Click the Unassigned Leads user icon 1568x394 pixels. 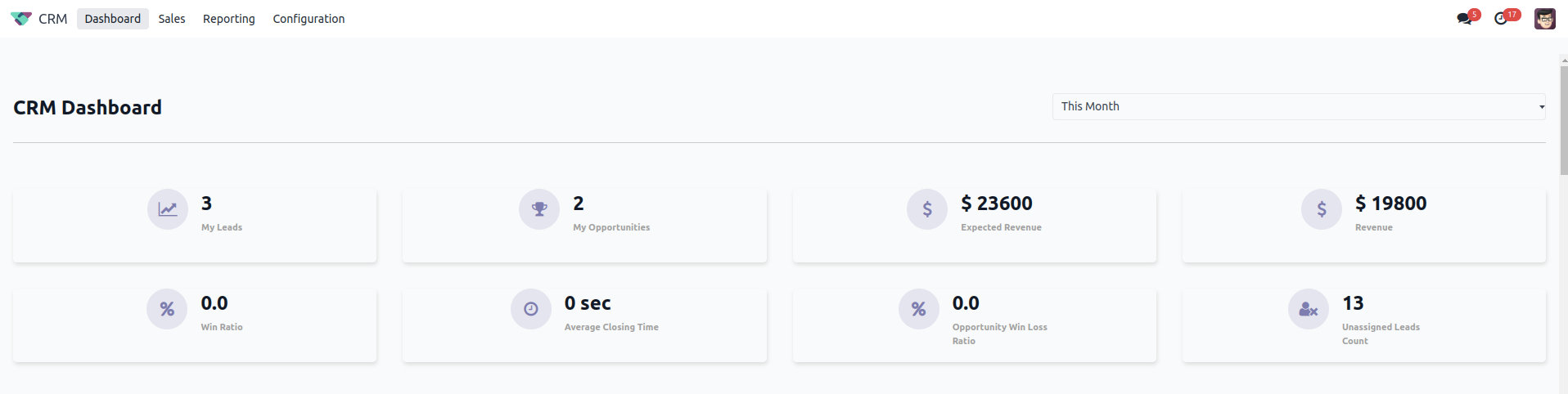1309,310
